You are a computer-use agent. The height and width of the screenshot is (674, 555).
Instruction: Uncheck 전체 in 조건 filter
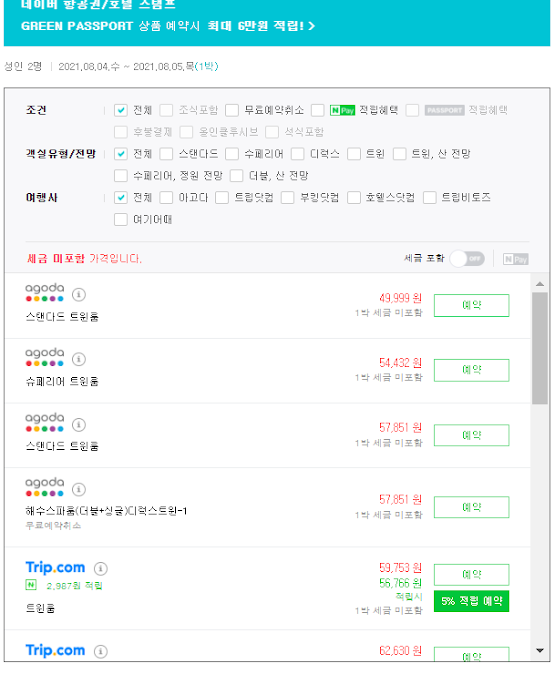pos(121,110)
